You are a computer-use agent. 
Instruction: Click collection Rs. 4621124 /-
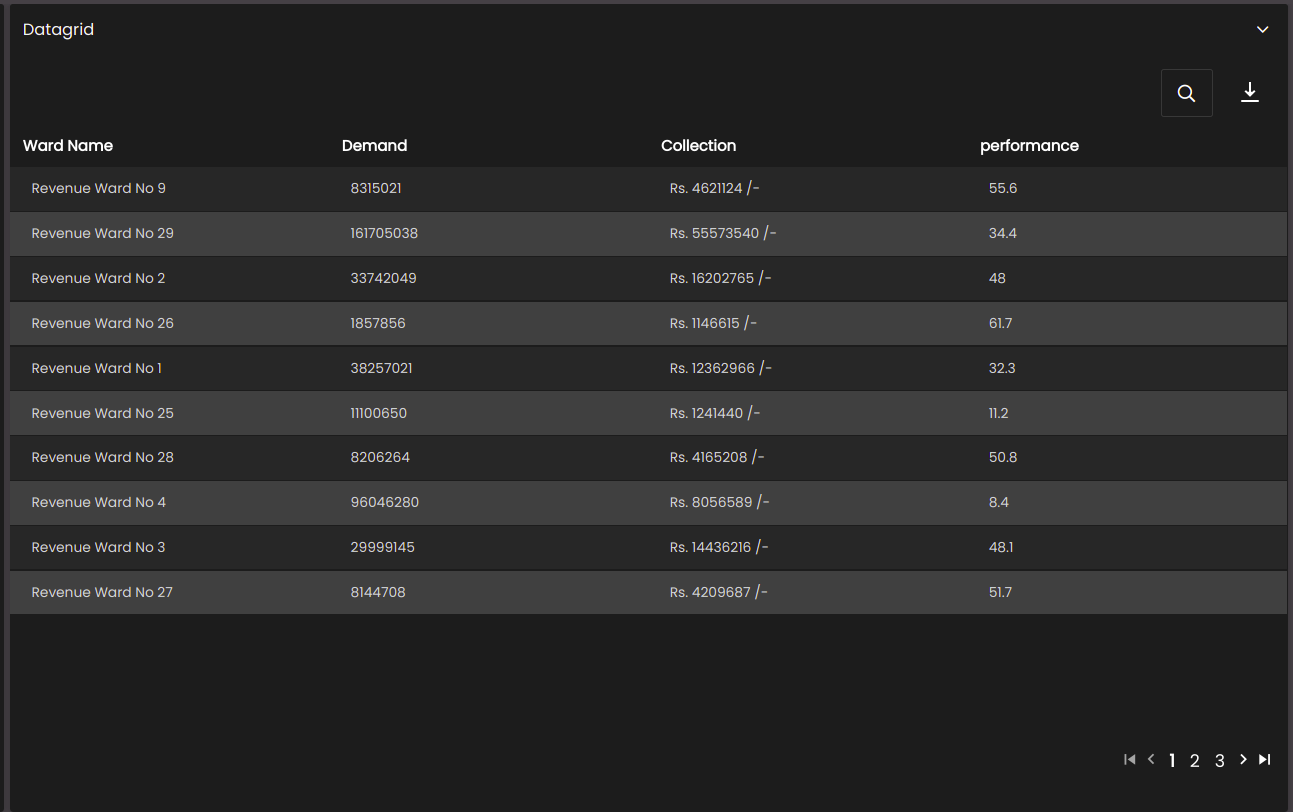click(717, 188)
